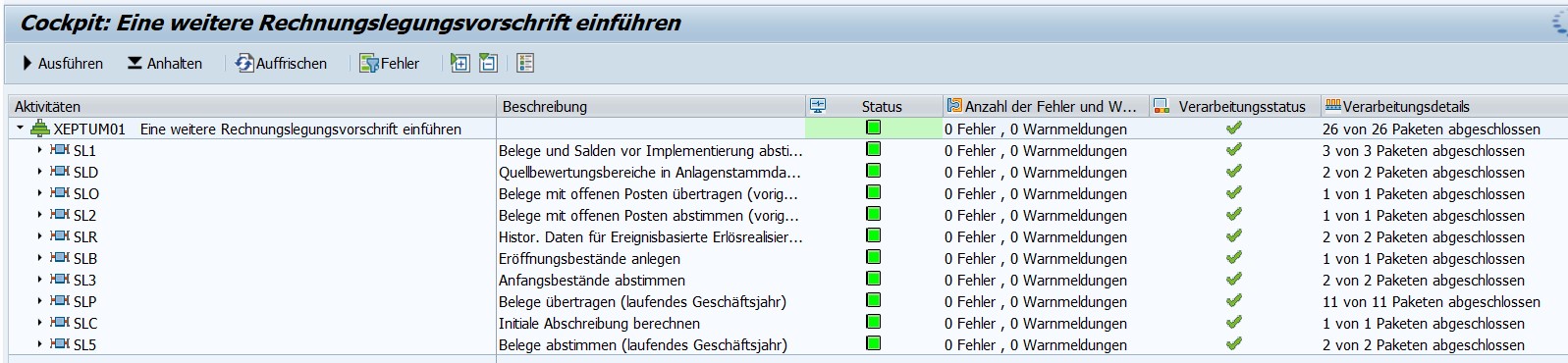Click the Ausführen execute button
This screenshot has height=363, width=1568.
pos(62,63)
